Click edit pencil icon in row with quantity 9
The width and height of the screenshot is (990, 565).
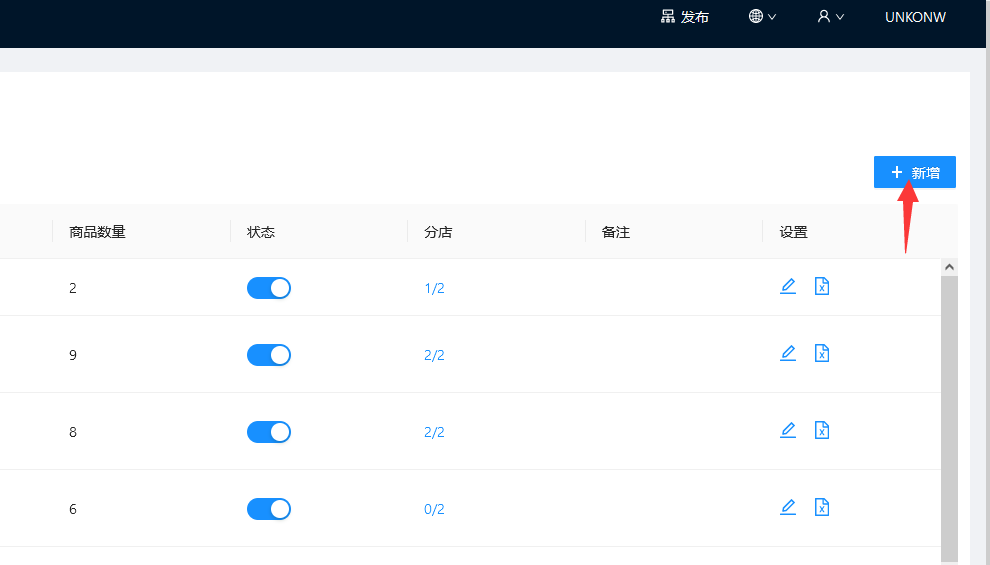pos(788,353)
